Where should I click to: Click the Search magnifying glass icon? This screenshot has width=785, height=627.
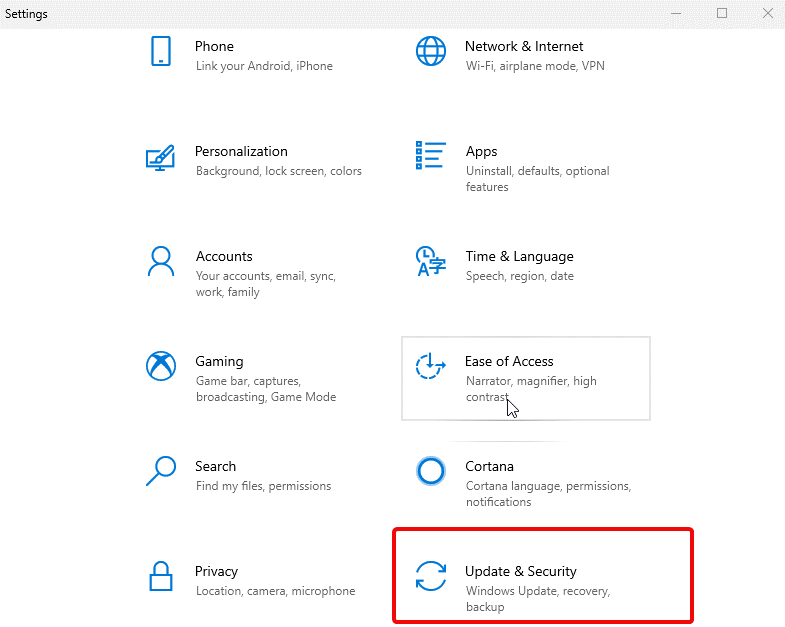click(x=161, y=471)
